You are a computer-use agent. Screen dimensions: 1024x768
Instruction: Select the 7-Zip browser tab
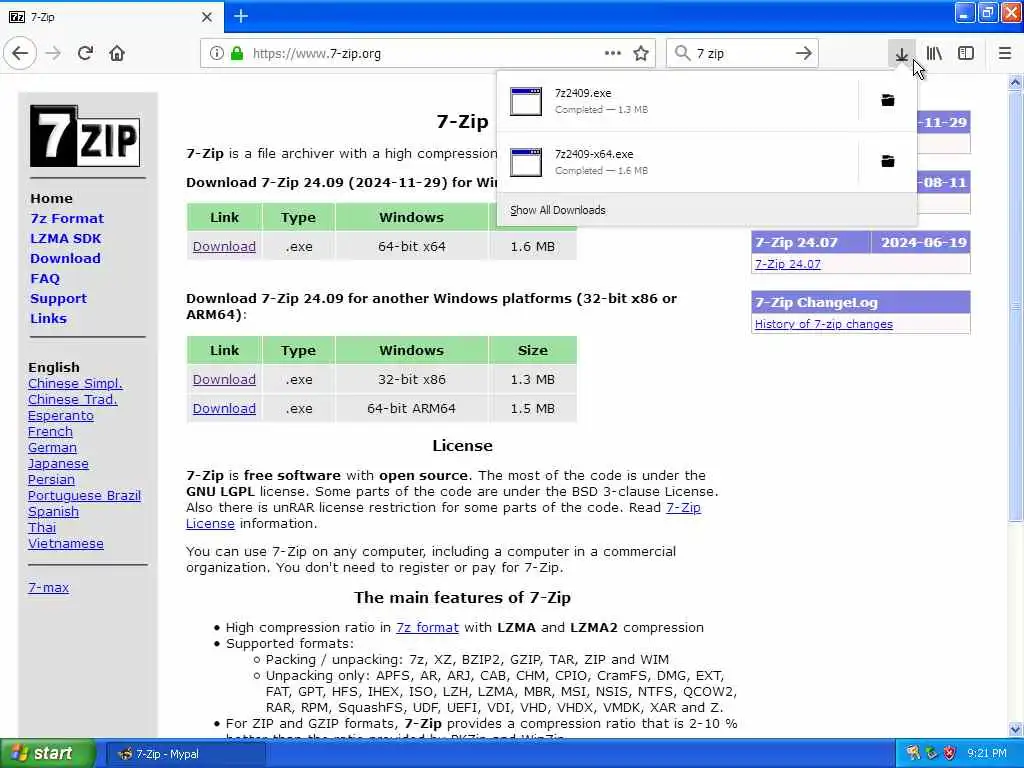(111, 17)
